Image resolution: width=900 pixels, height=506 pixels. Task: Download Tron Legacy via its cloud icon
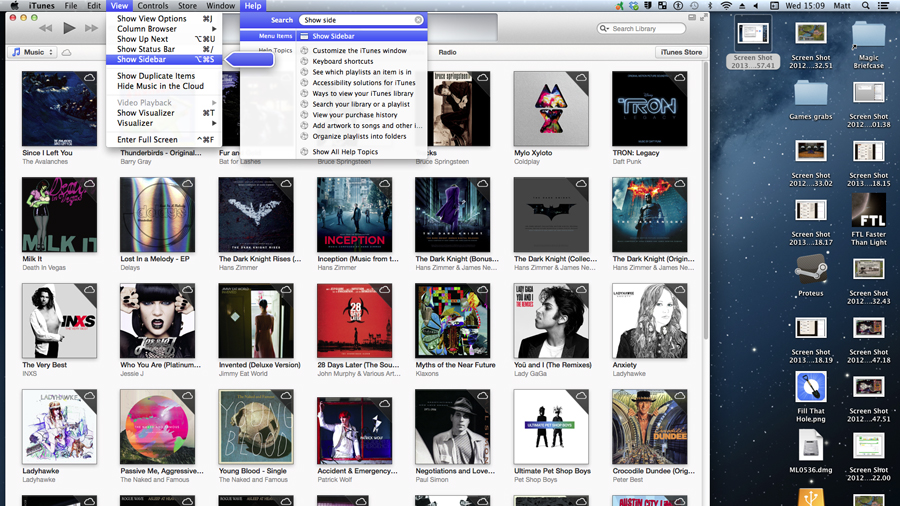point(680,77)
